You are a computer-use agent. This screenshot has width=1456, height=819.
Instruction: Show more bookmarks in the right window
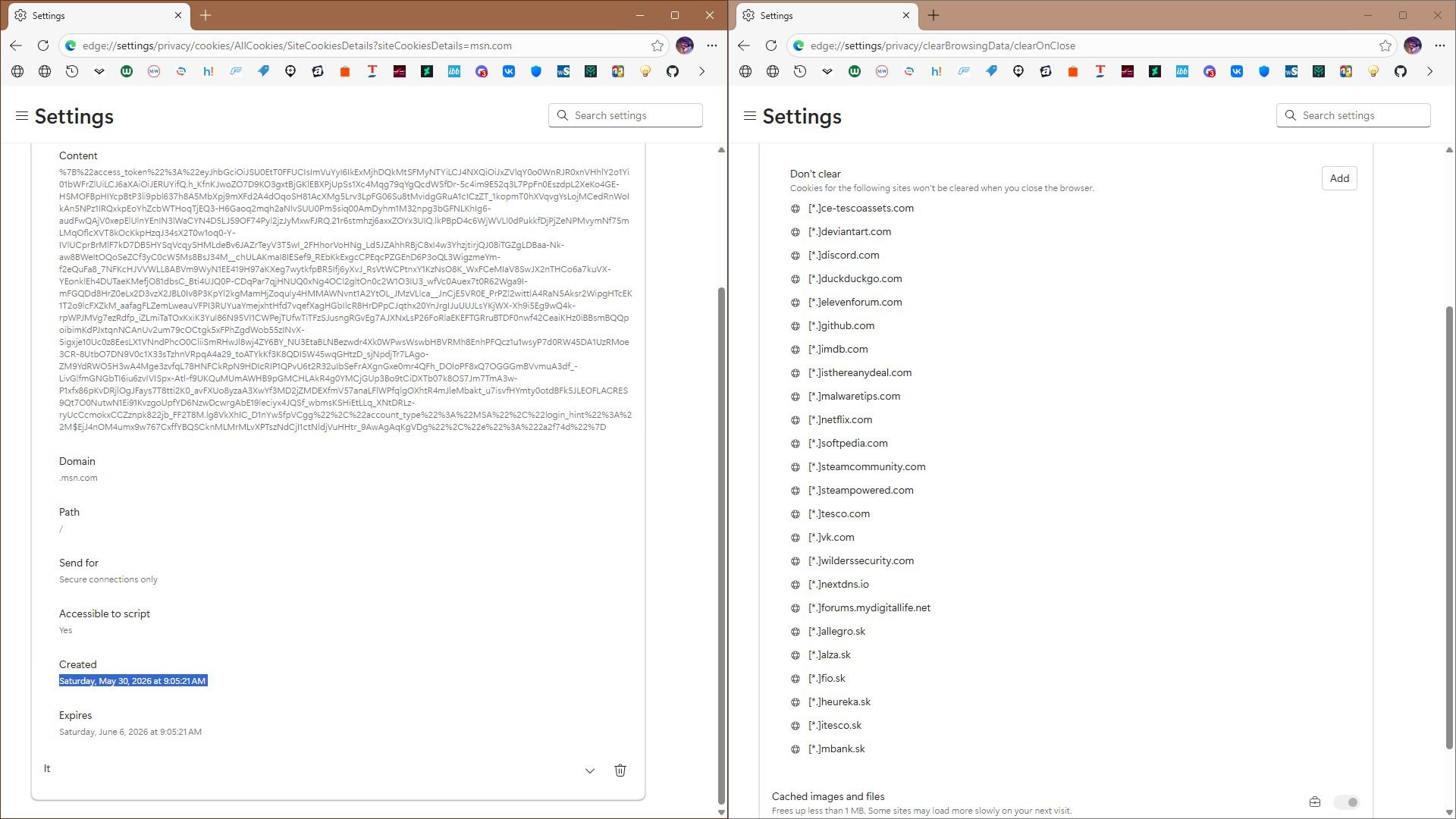click(1429, 71)
